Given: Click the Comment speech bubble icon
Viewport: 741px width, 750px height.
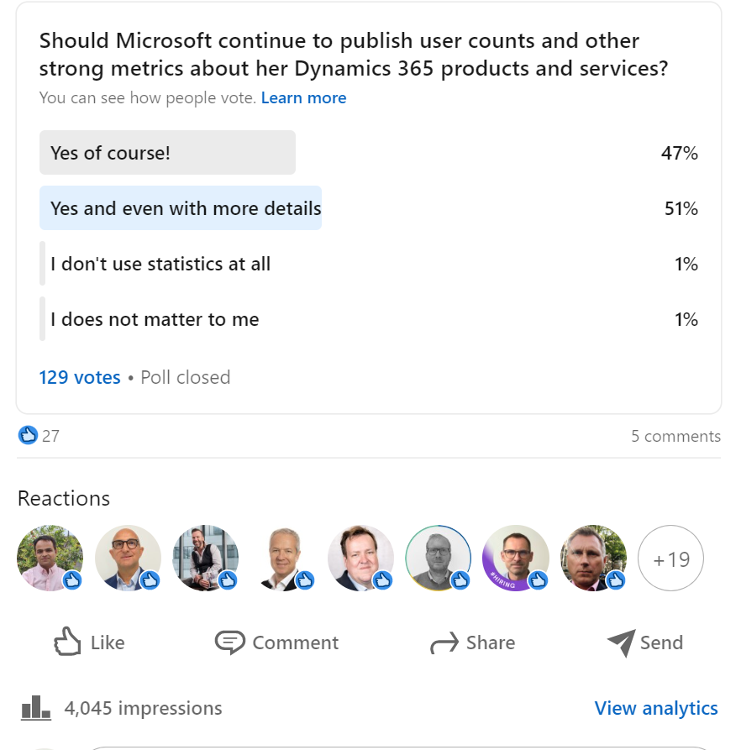Looking at the screenshot, I should pos(230,642).
